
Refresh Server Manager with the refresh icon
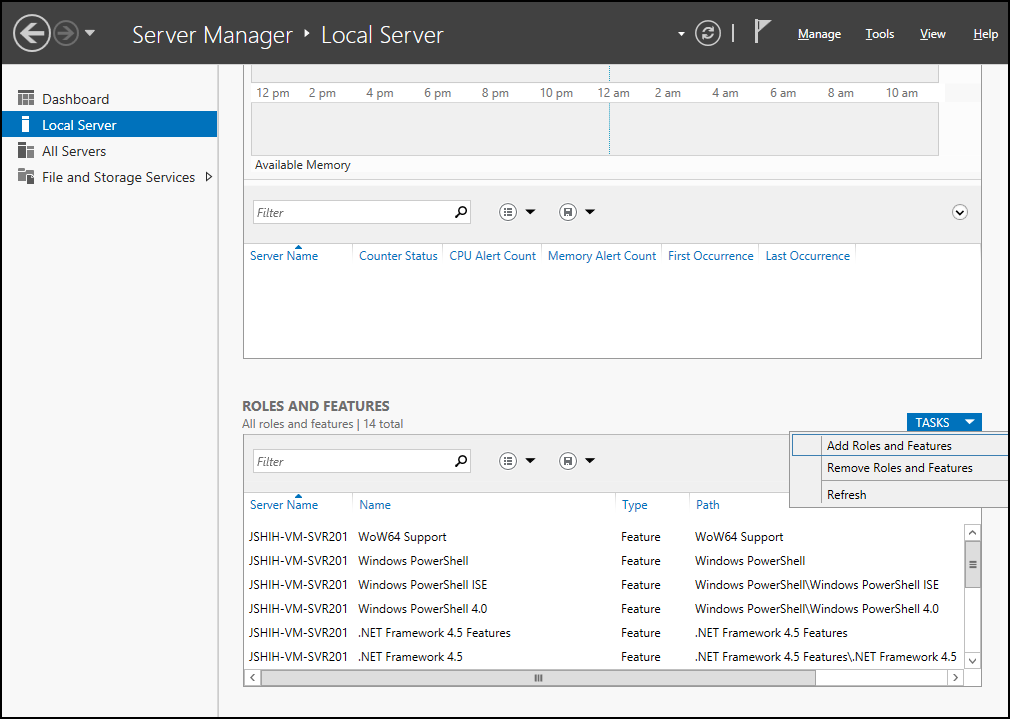pos(708,32)
